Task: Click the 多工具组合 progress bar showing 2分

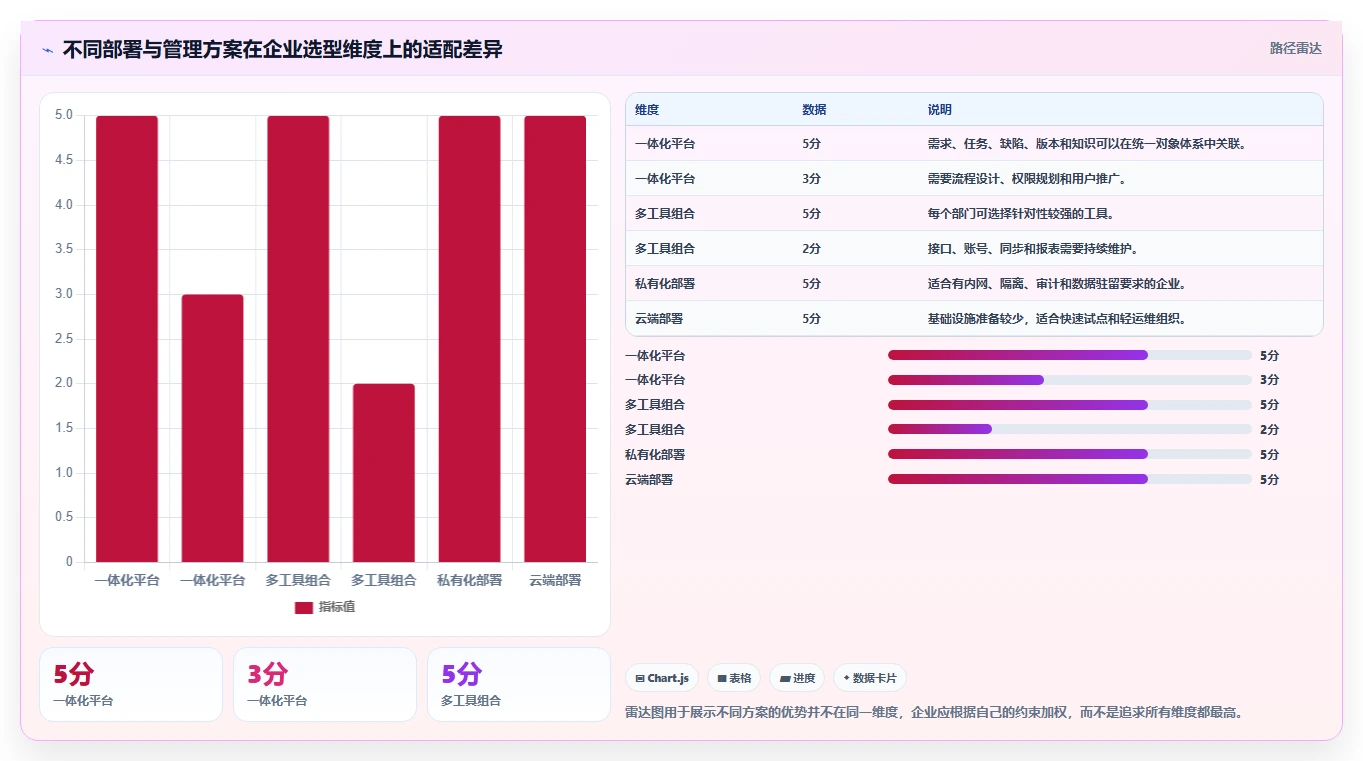Action: coord(1070,429)
